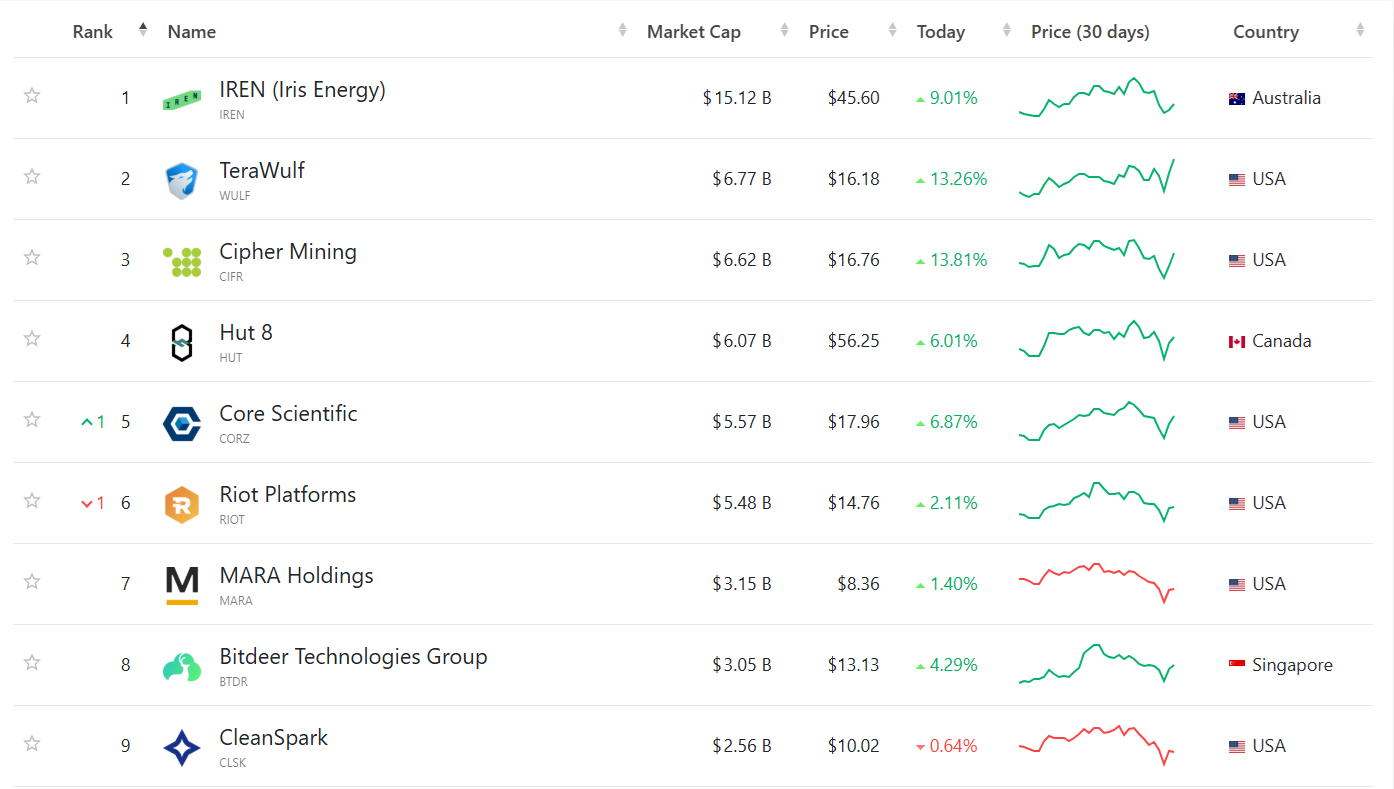The height and width of the screenshot is (789, 1394).
Task: Open the Bitdeer Technologies Group link
Action: point(353,657)
